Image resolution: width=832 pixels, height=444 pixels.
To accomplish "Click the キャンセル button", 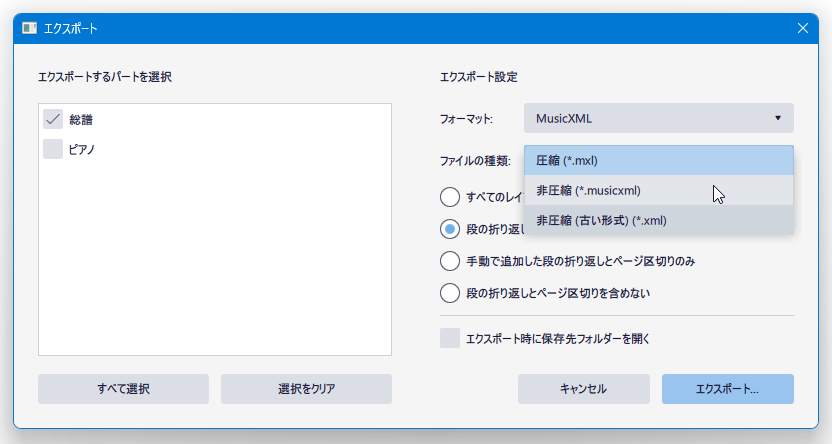I will coord(584,389).
